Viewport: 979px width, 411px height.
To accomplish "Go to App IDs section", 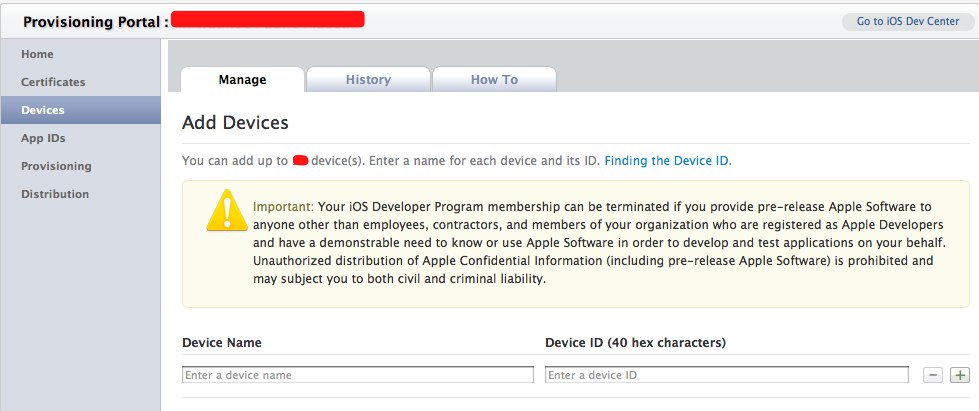I will click(43, 138).
